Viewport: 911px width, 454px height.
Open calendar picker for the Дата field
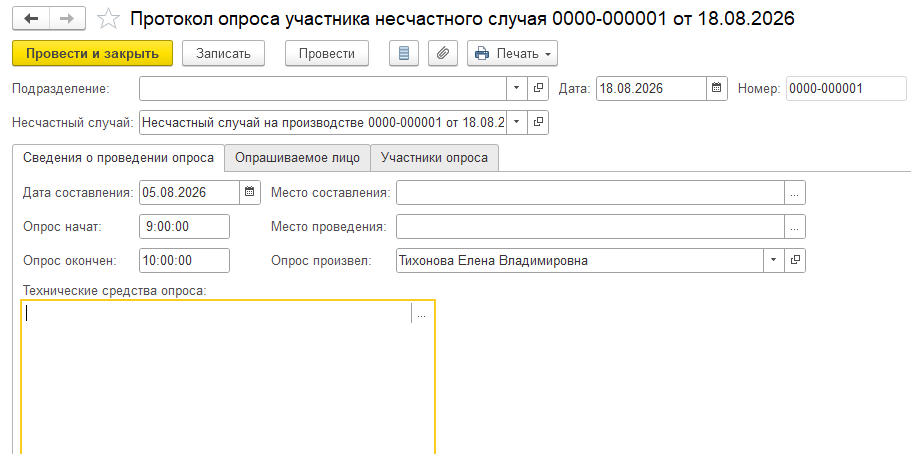tap(717, 88)
